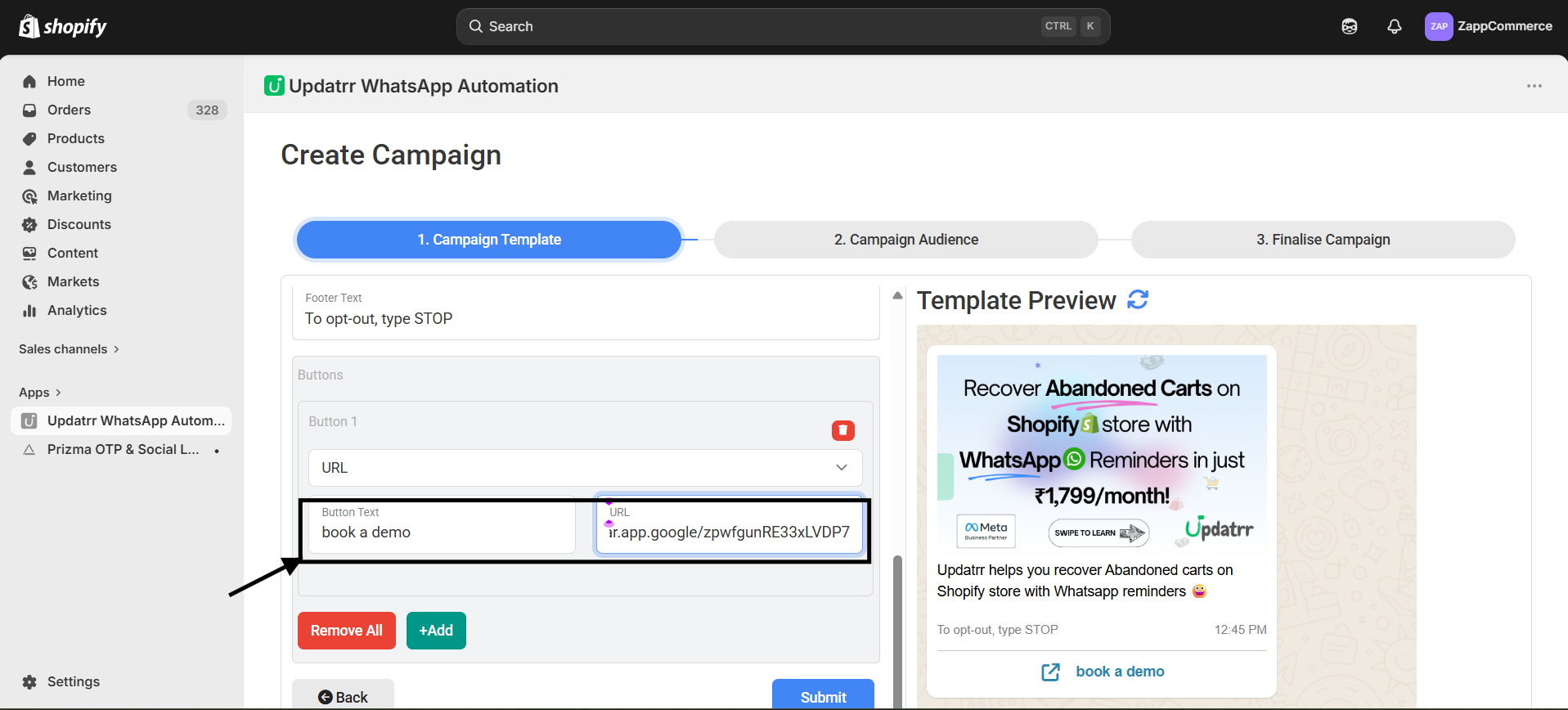Open the button type URL dropdown
1568x710 pixels.
[585, 468]
